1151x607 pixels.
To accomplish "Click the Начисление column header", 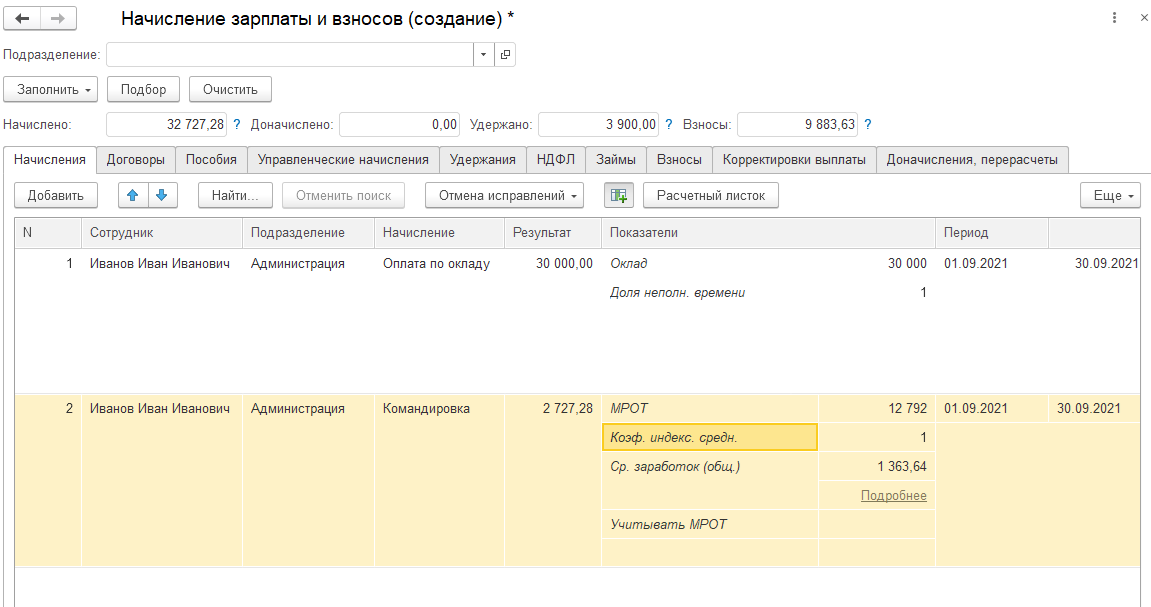I will [x=439, y=233].
